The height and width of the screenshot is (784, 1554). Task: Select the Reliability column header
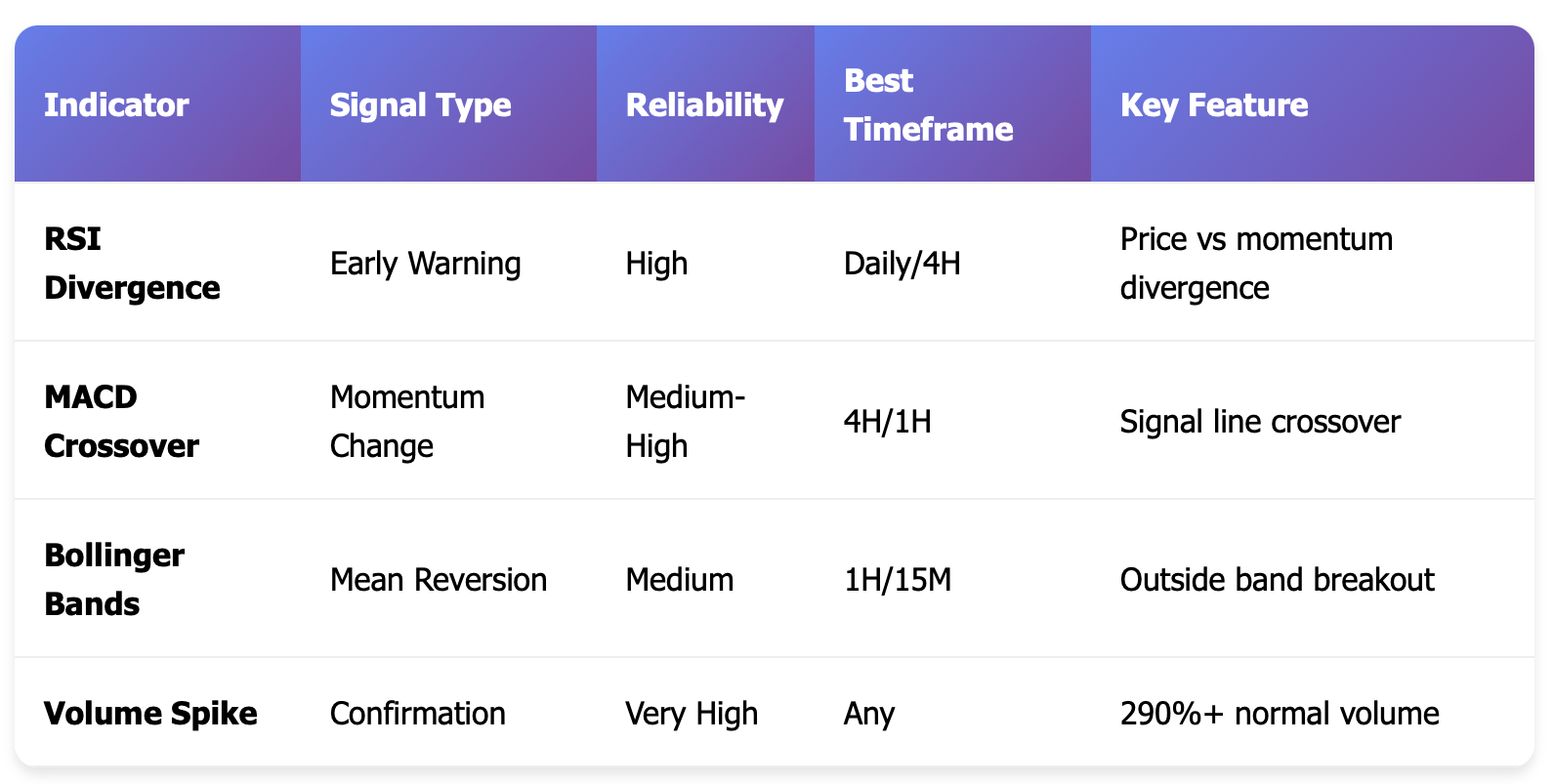(705, 104)
